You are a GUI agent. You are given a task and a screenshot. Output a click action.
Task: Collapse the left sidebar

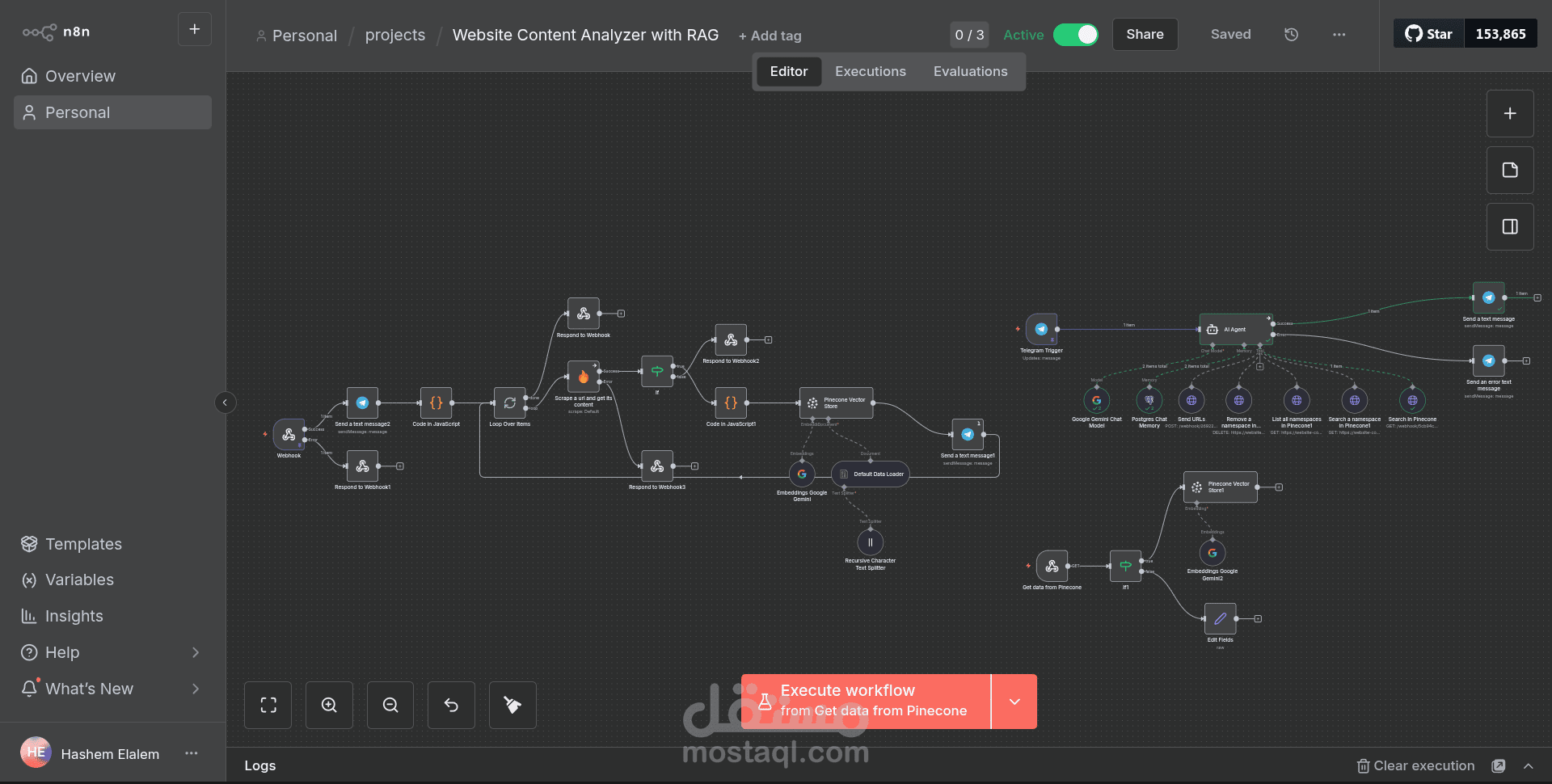point(226,403)
